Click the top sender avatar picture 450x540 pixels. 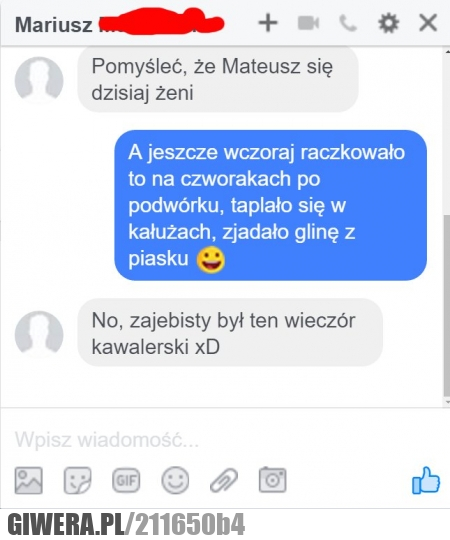coord(39,81)
